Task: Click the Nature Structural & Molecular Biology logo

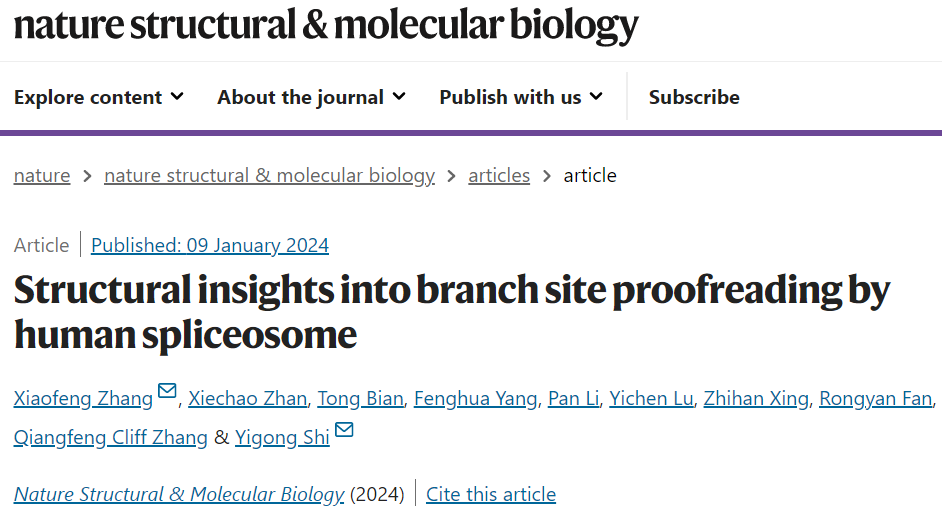Action: (x=326, y=25)
